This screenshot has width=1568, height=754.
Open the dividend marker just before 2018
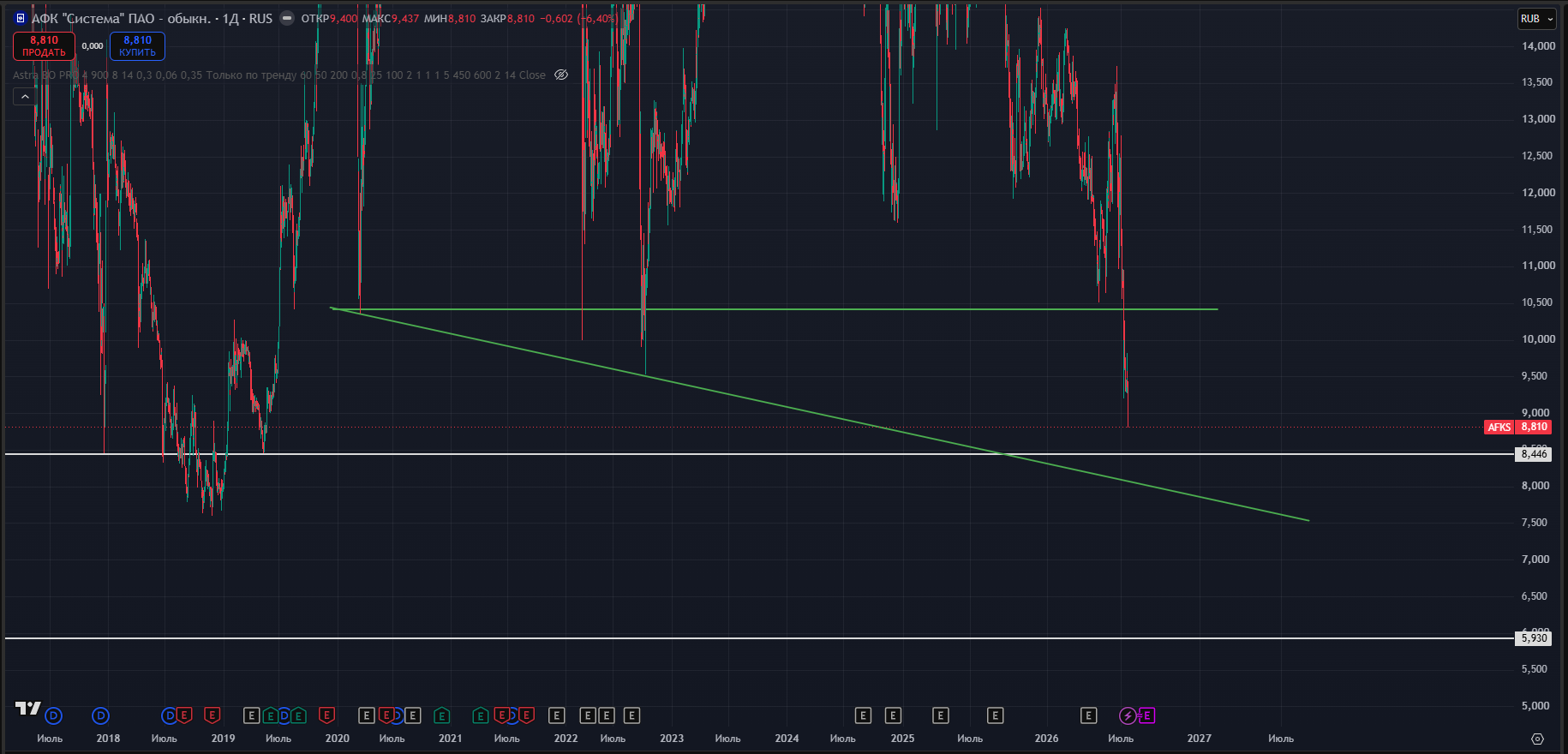[x=100, y=715]
